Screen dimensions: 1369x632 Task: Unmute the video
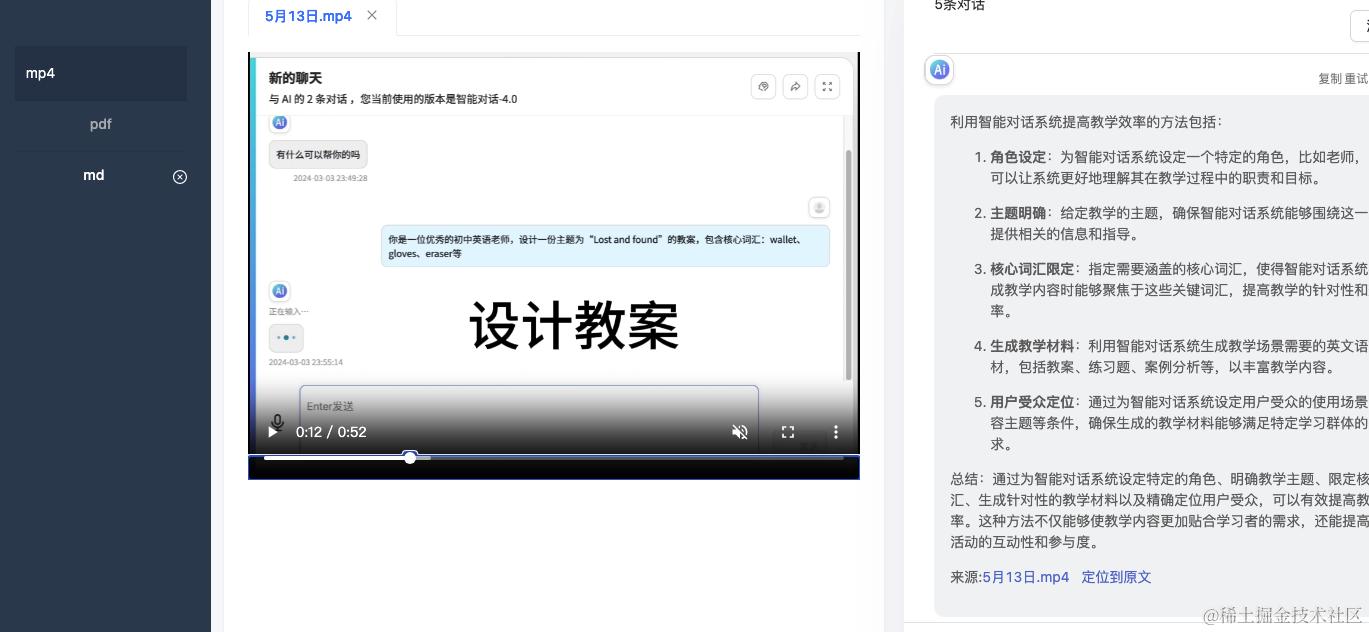coord(740,432)
